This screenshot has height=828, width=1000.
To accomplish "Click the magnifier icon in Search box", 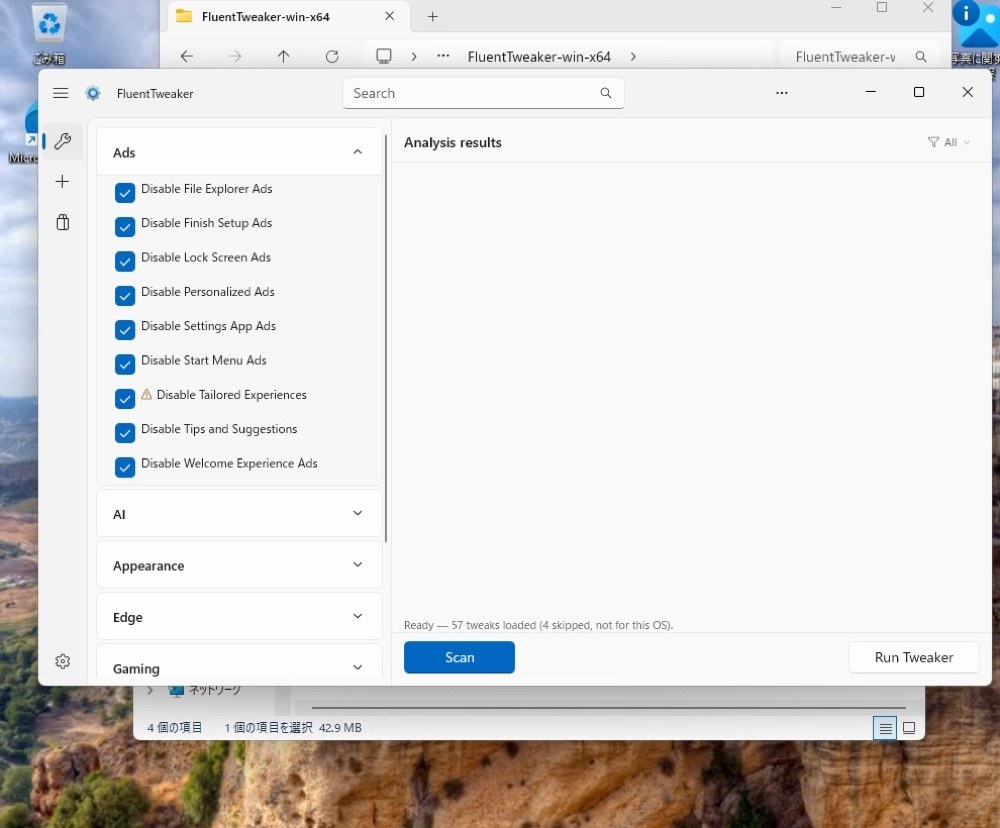I will tap(606, 93).
